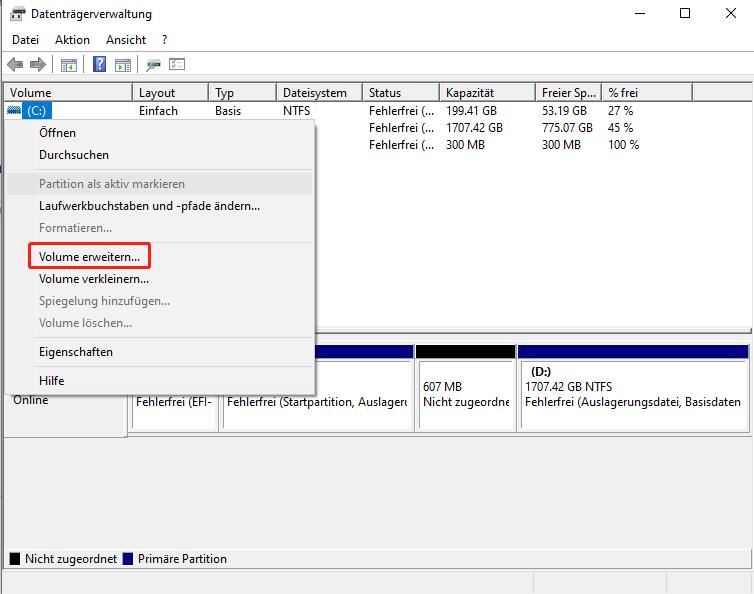This screenshot has height=594, width=754.
Task: Open the Datei menu
Action: (25, 39)
